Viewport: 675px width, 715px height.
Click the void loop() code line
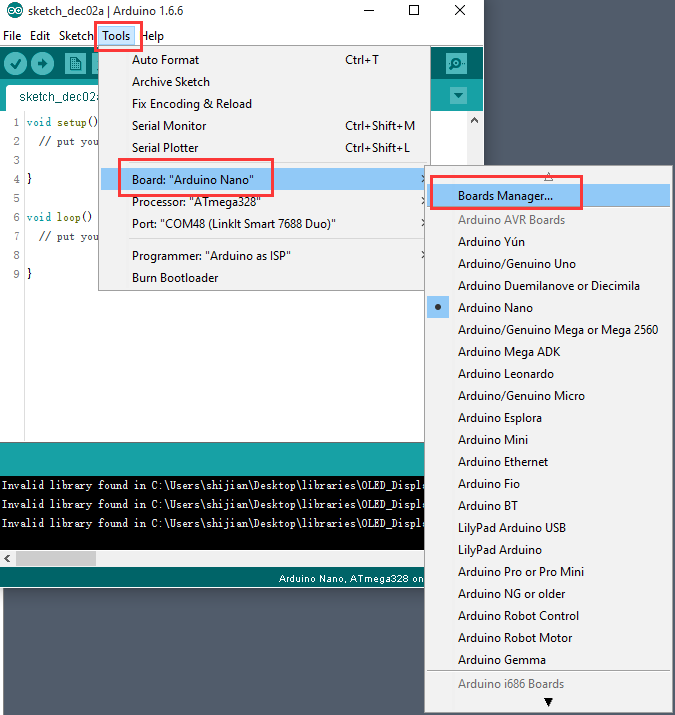point(59,217)
